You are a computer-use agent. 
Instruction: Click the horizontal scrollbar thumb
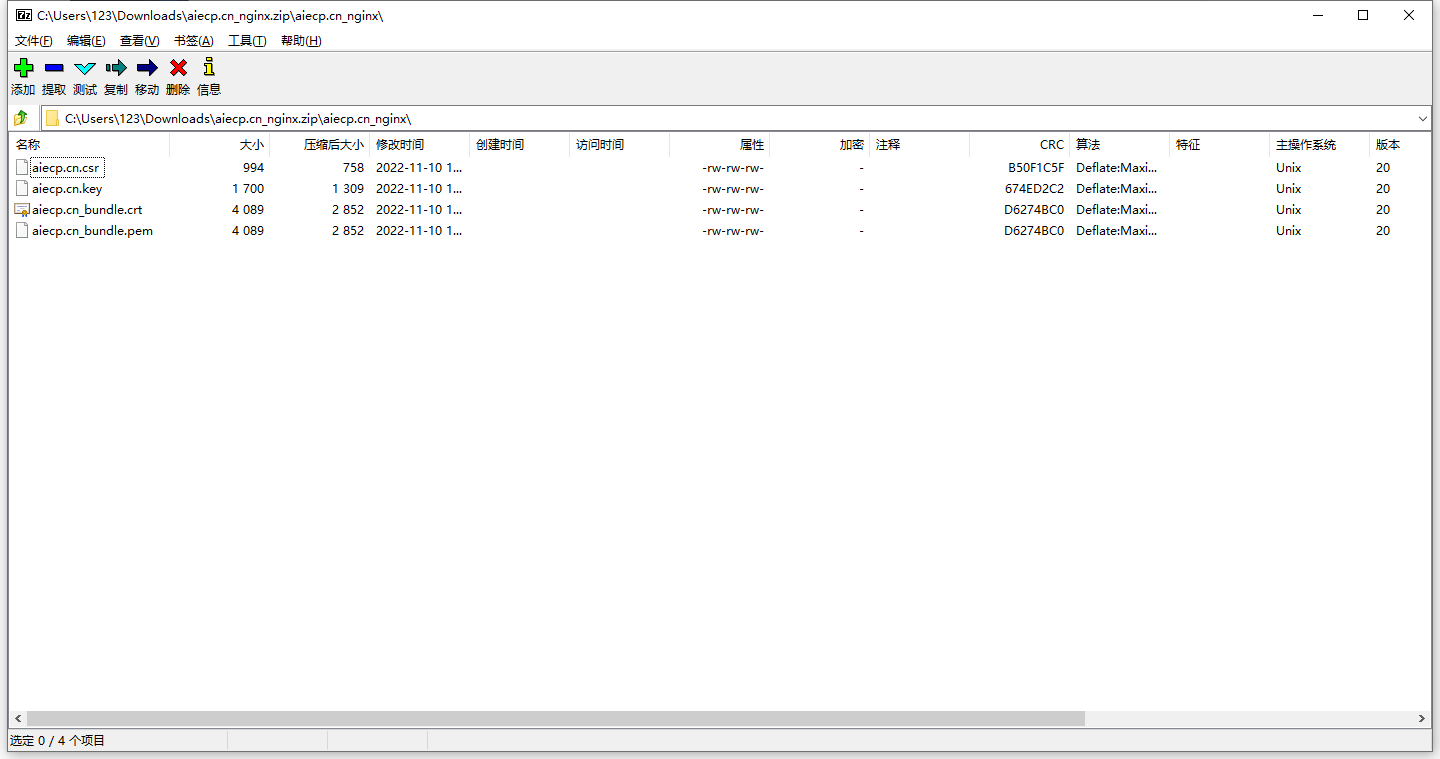click(556, 718)
